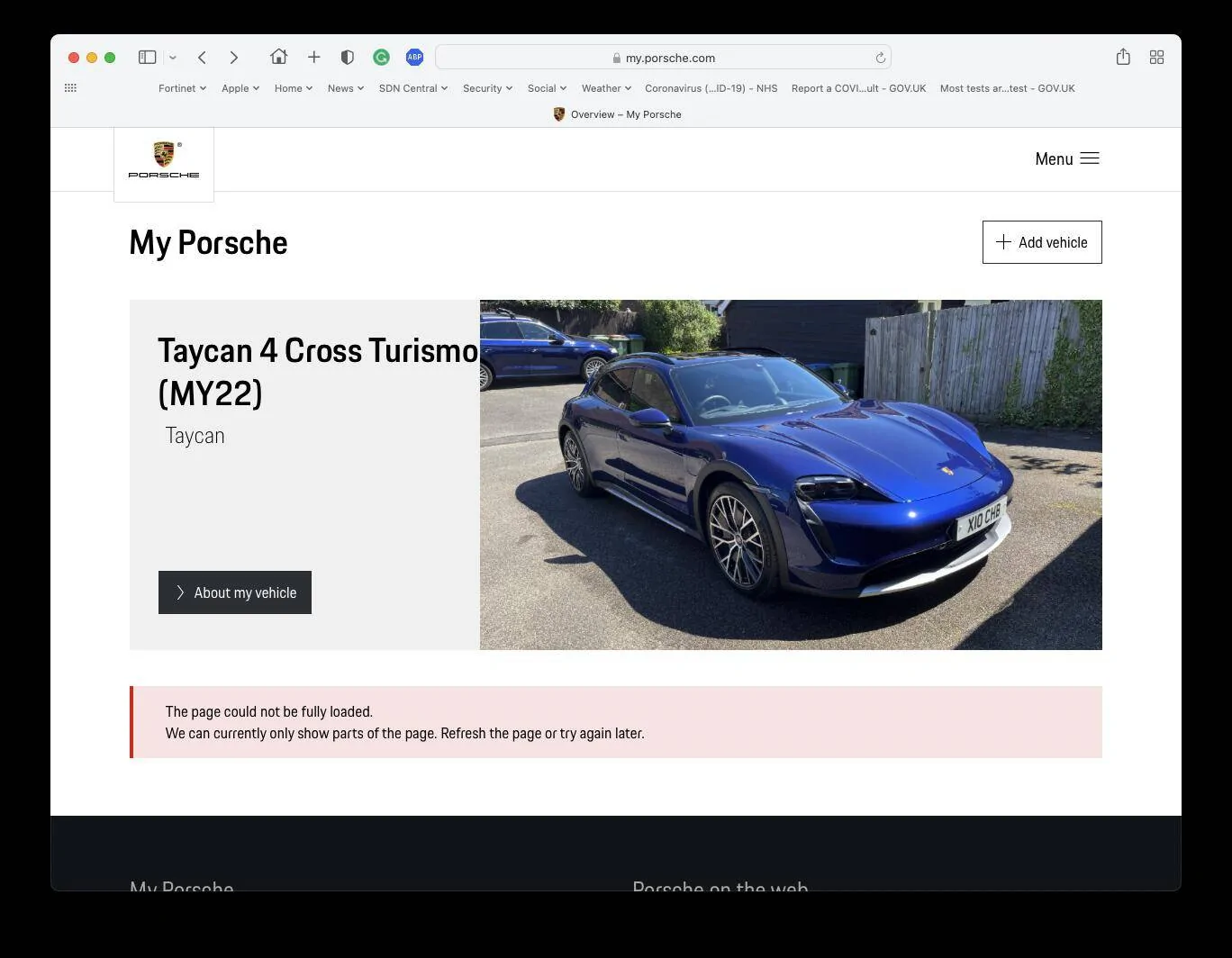The height and width of the screenshot is (958, 1232).
Task: Expand the Fortinet bookmarks folder
Action: click(x=182, y=88)
